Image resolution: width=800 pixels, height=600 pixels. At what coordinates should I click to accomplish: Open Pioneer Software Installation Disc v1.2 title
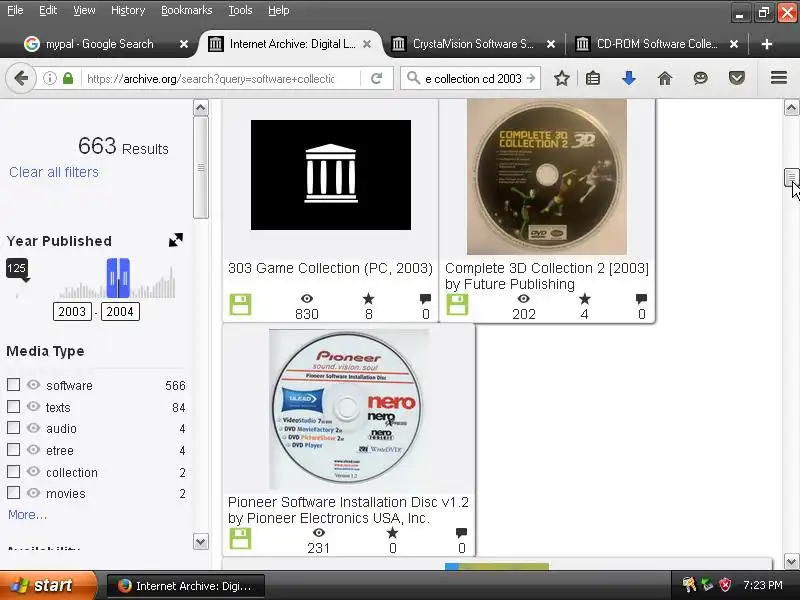pyautogui.click(x=348, y=502)
